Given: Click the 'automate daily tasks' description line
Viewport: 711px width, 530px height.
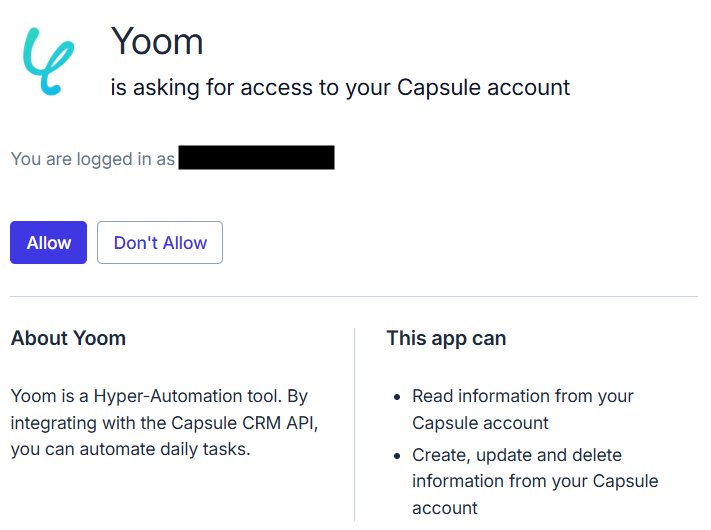Looking at the screenshot, I should (x=130, y=449).
